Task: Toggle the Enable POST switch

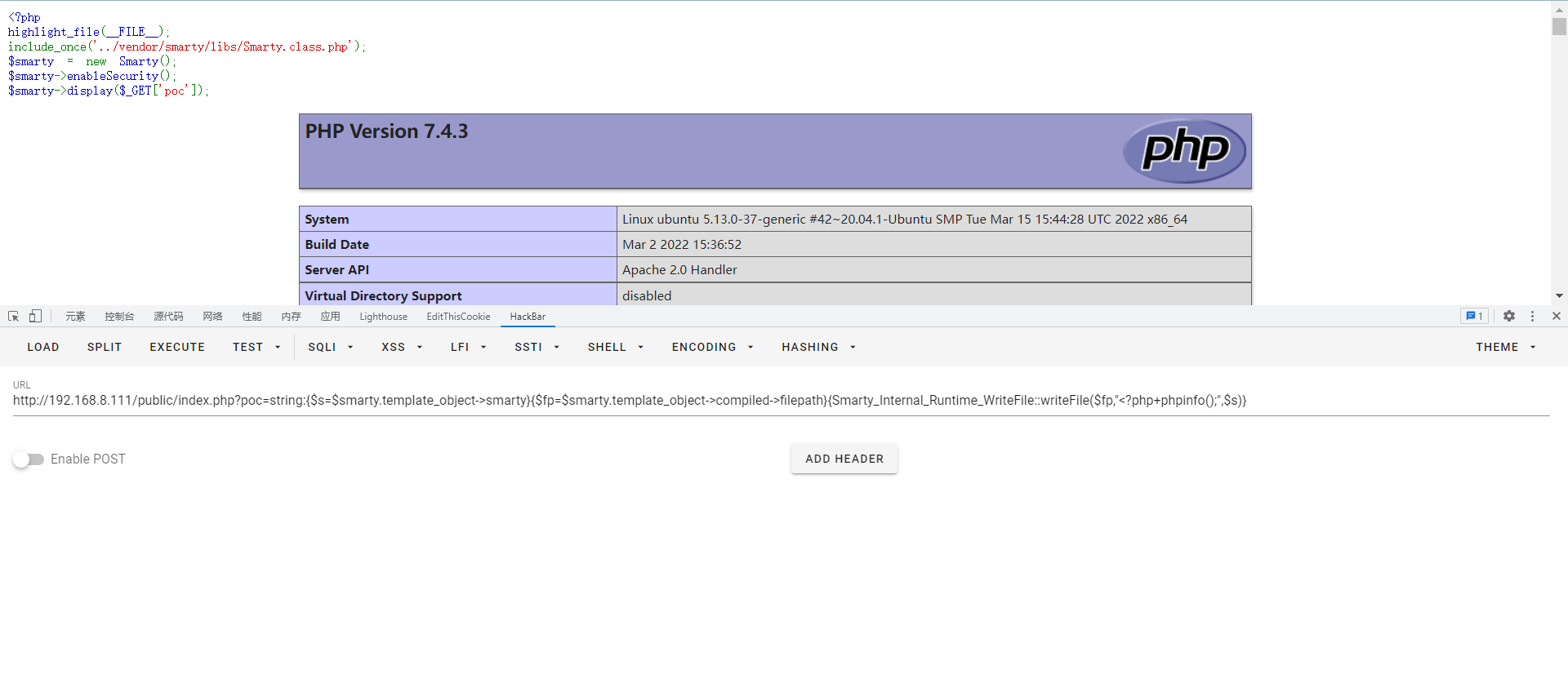Action: tap(29, 459)
